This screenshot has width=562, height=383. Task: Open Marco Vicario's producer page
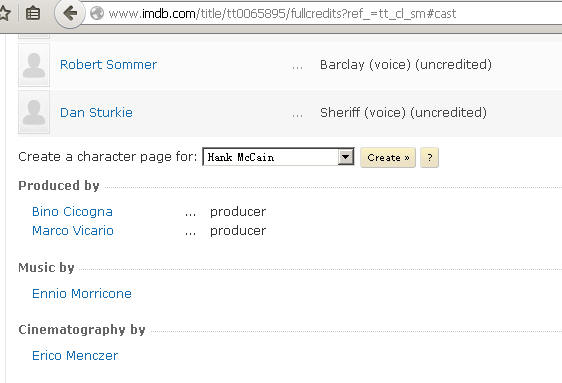(73, 231)
